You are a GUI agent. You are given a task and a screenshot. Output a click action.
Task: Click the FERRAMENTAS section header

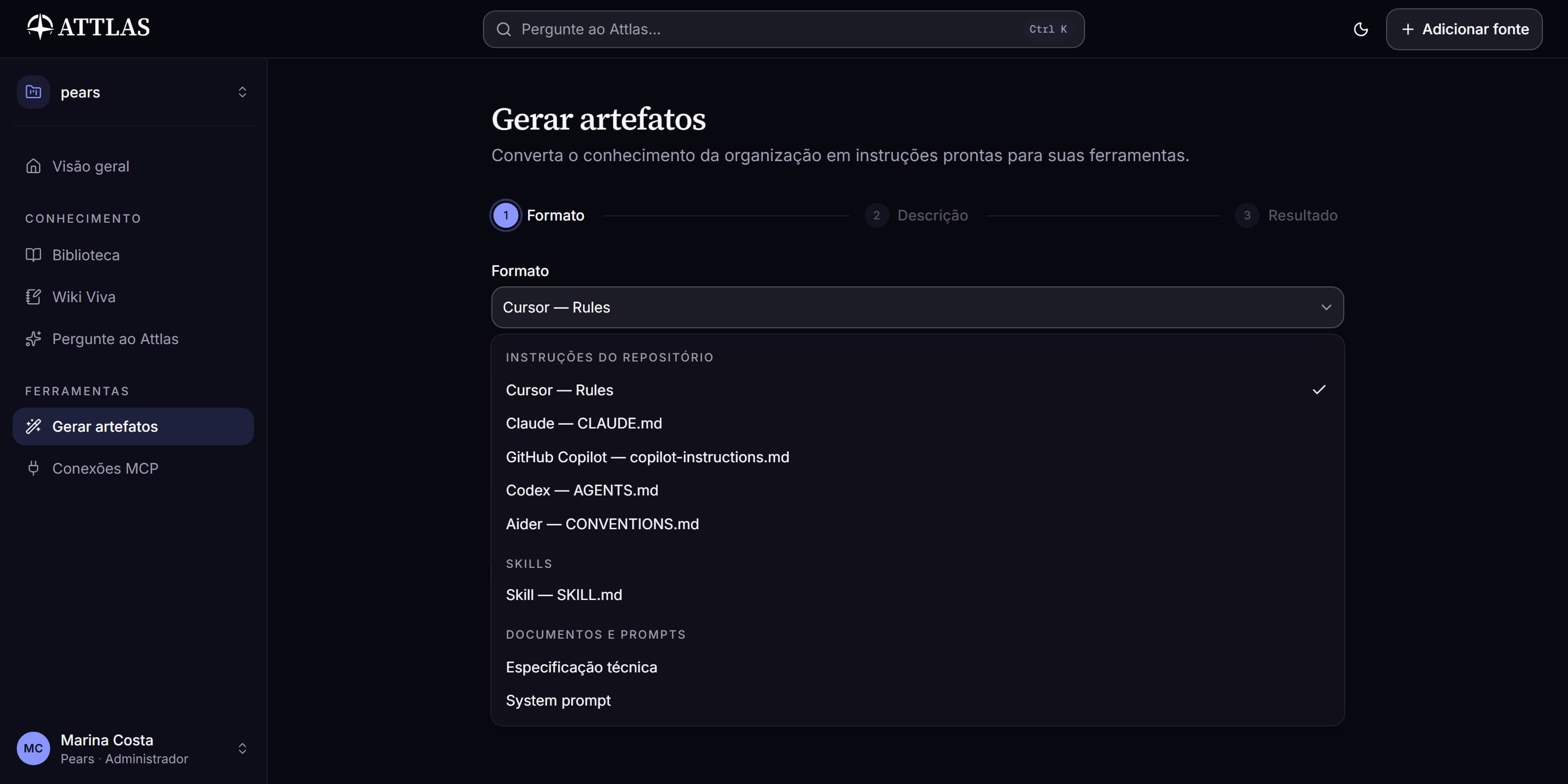click(x=77, y=391)
